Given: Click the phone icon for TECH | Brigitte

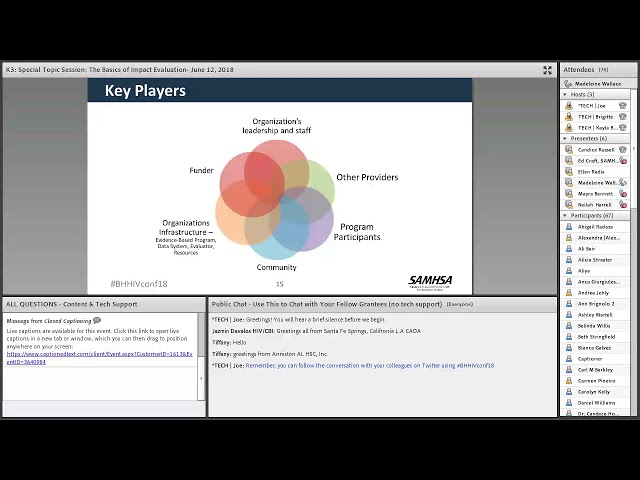Looking at the screenshot, I should click(622, 117).
